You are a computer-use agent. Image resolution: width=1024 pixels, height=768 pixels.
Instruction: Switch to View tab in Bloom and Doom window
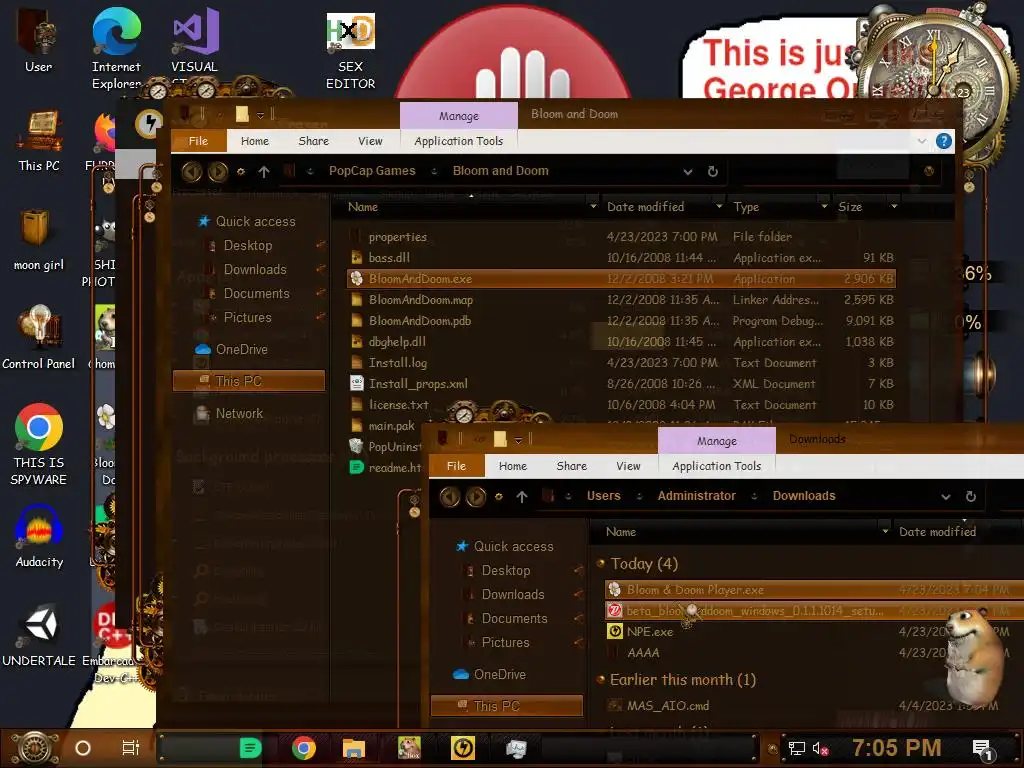click(370, 141)
